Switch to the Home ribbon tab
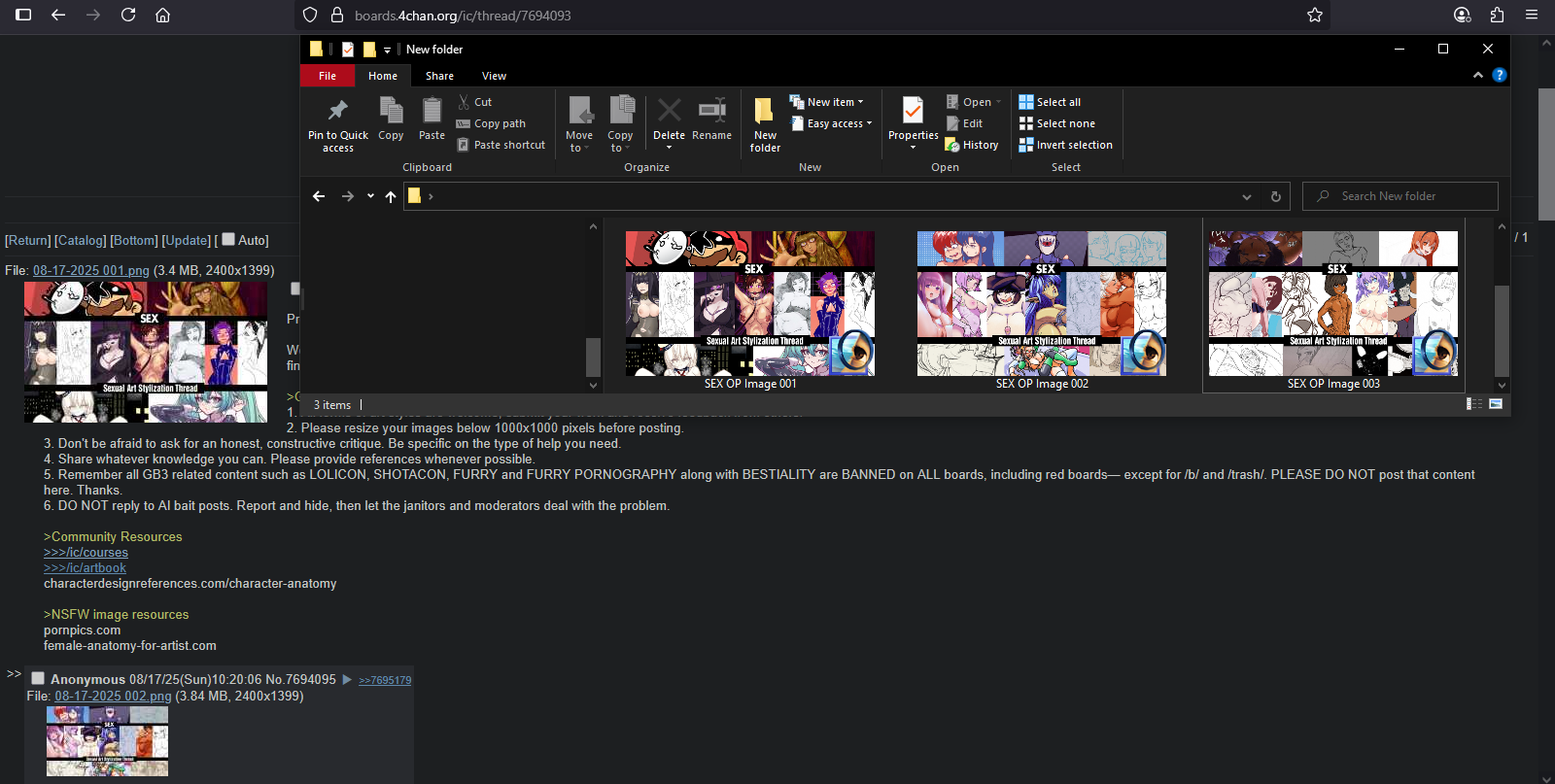The image size is (1555, 784). (x=383, y=76)
